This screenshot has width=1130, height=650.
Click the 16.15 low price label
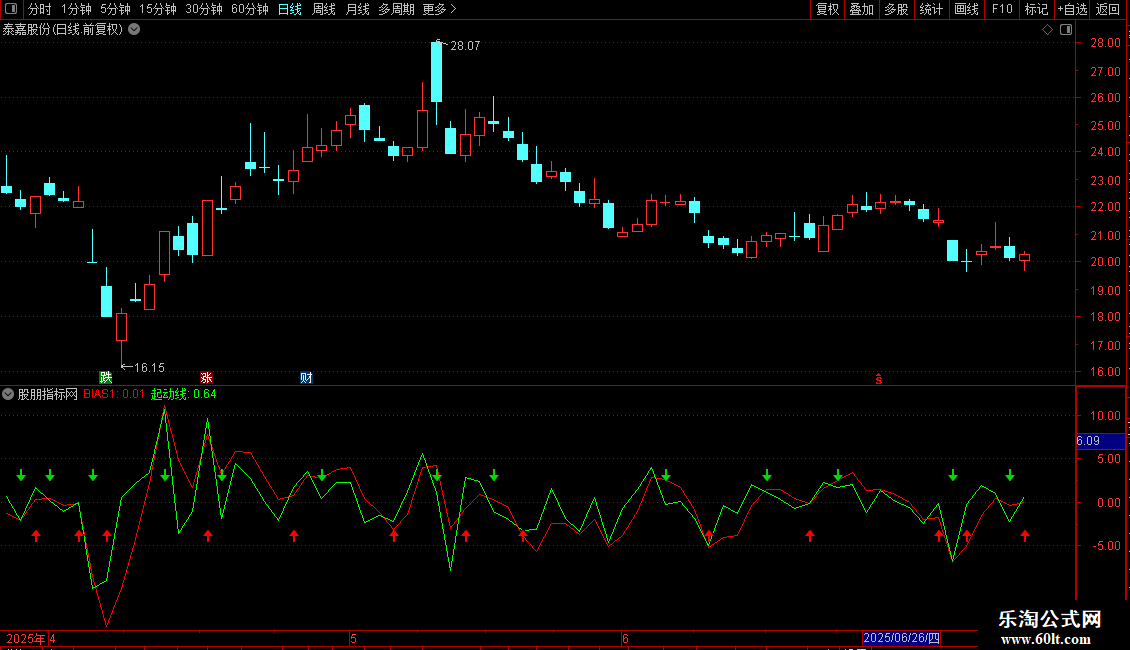point(149,368)
